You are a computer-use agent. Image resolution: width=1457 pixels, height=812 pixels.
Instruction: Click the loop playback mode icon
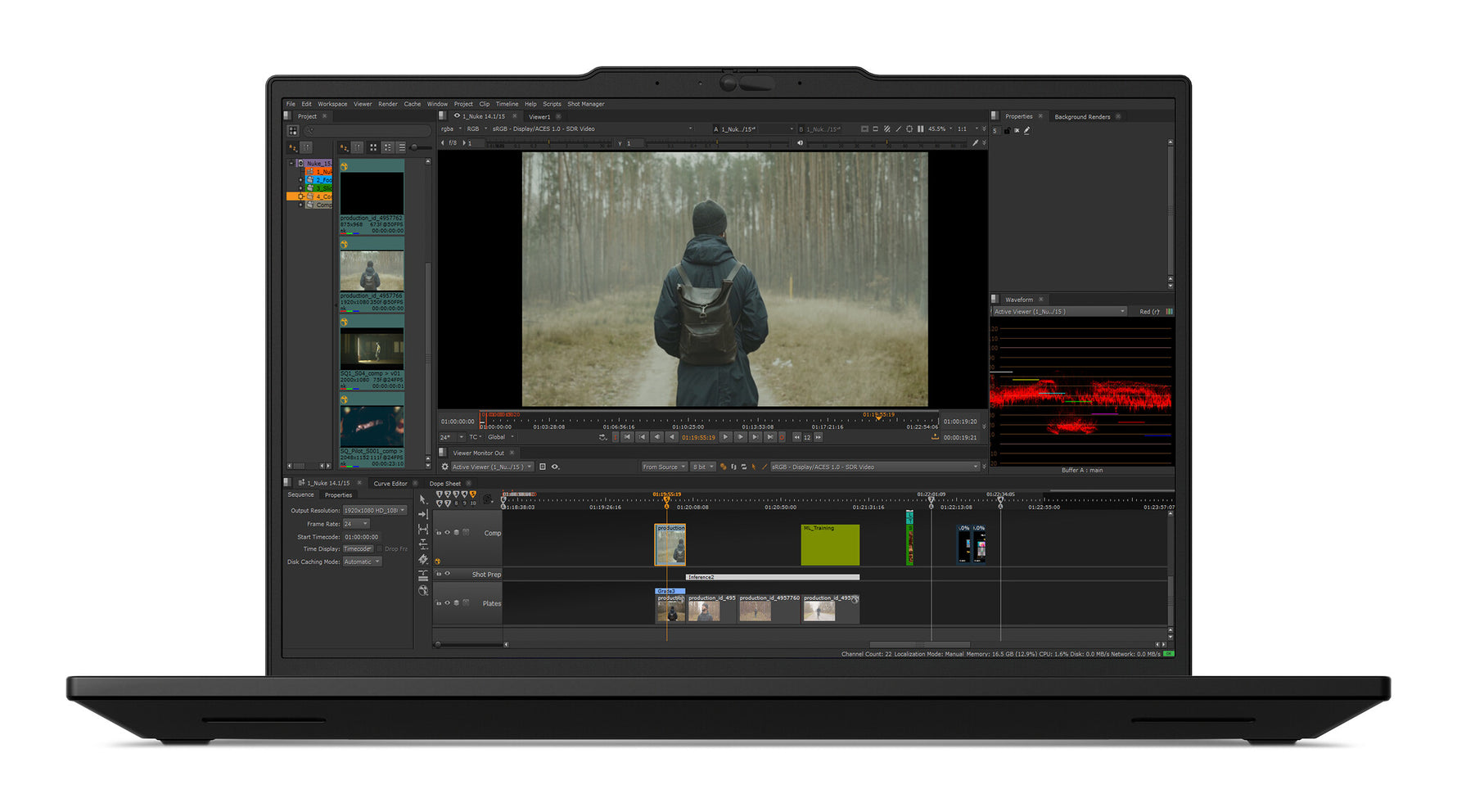[602, 437]
